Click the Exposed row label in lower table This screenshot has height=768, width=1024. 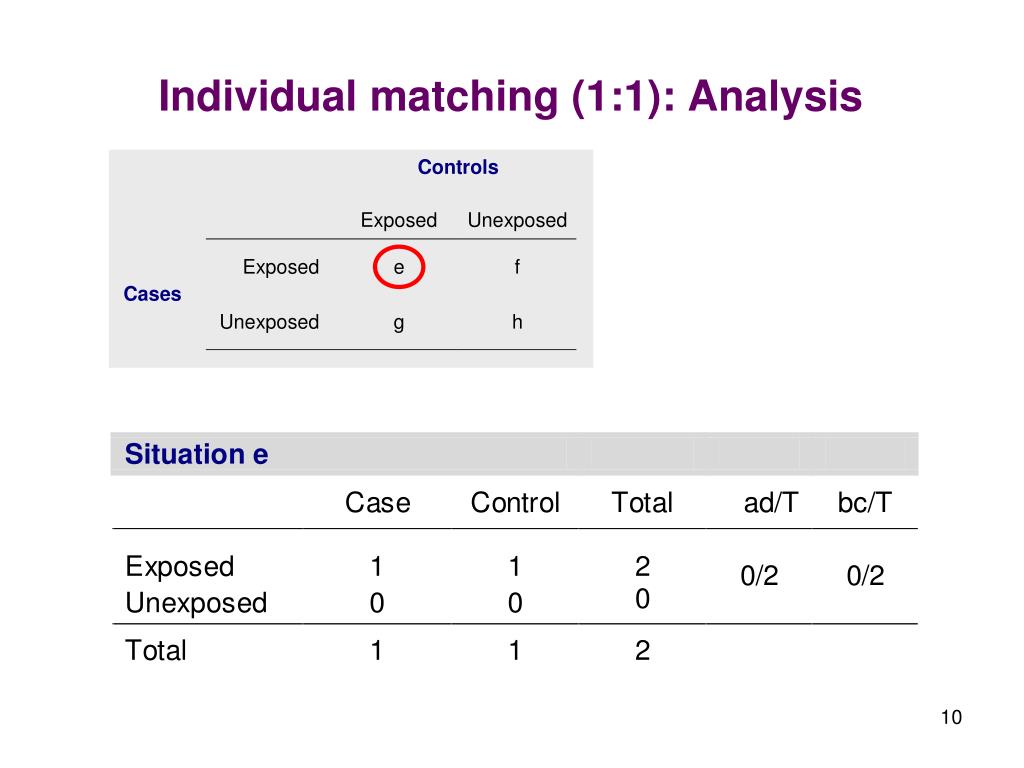[x=180, y=566]
